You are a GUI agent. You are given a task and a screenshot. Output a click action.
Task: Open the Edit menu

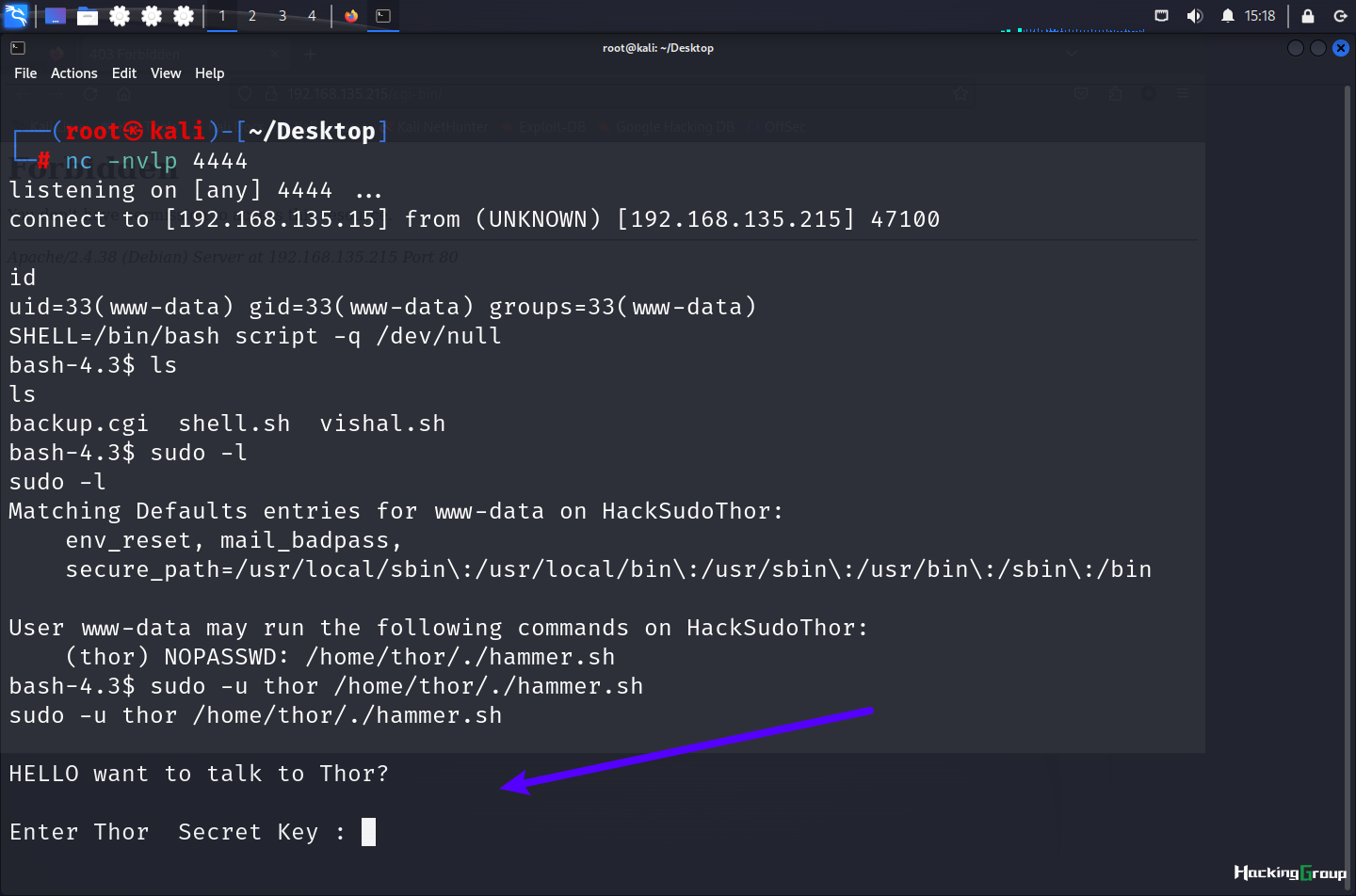[124, 73]
